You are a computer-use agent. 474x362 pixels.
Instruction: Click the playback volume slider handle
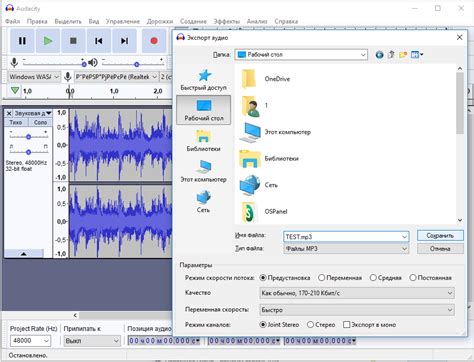click(x=136, y=64)
